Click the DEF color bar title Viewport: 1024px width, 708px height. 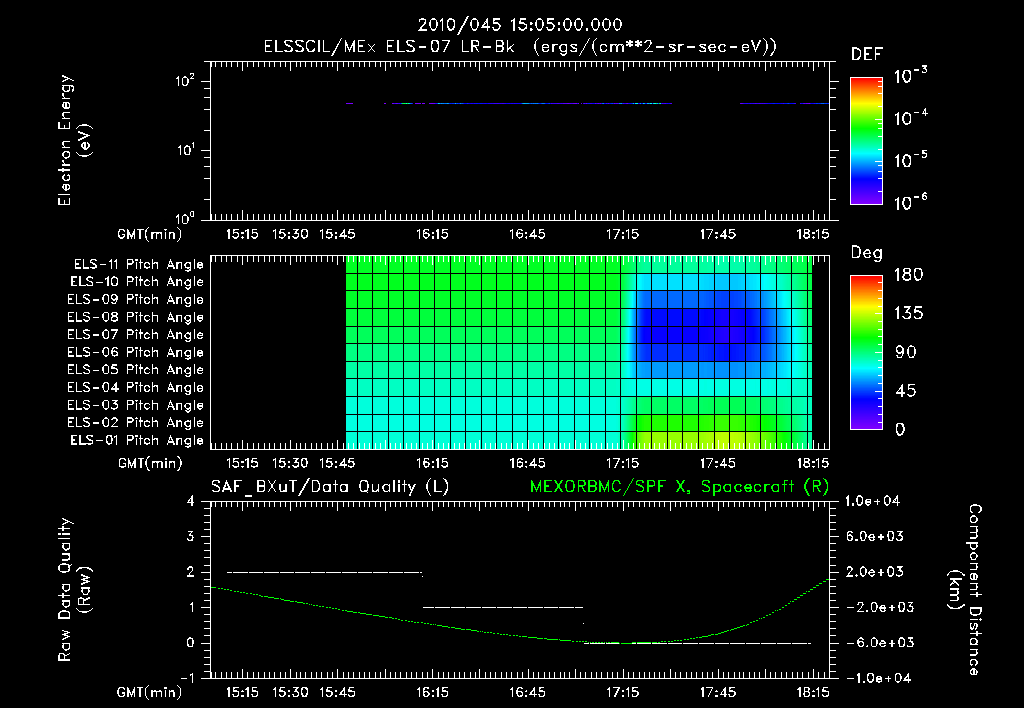tap(867, 55)
